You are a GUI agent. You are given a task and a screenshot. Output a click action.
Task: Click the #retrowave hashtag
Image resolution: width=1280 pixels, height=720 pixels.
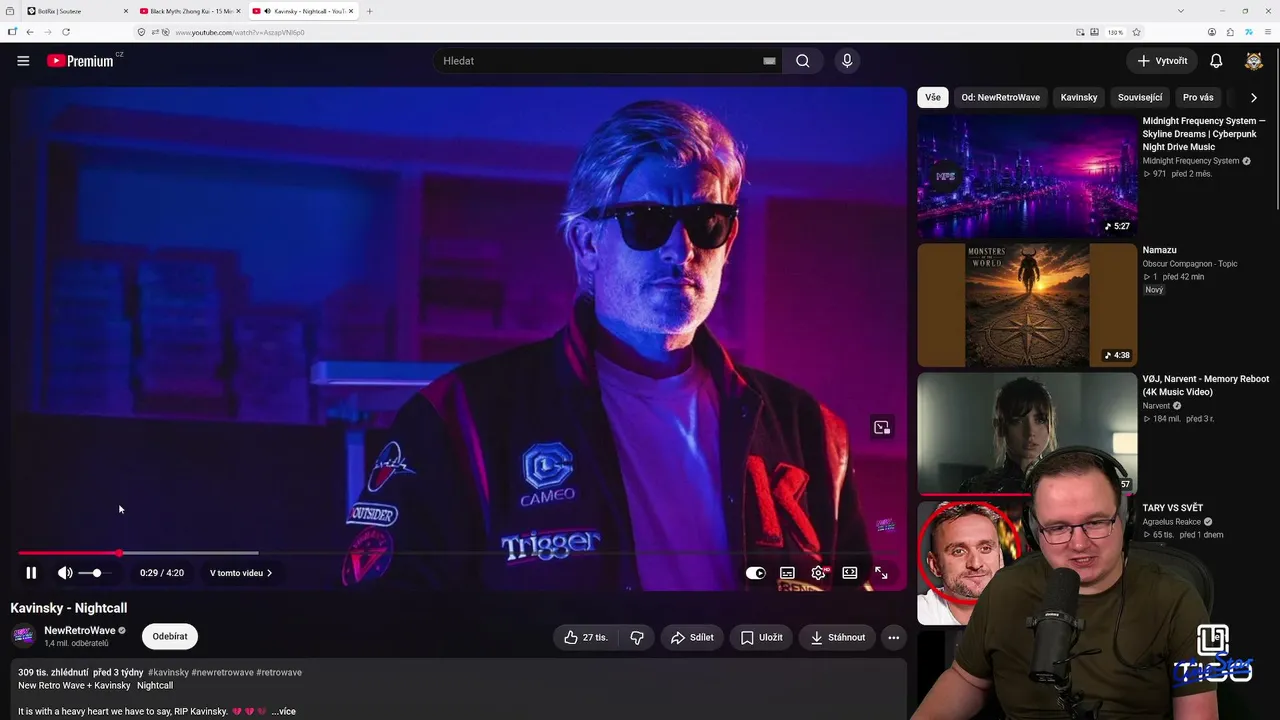click(x=279, y=673)
